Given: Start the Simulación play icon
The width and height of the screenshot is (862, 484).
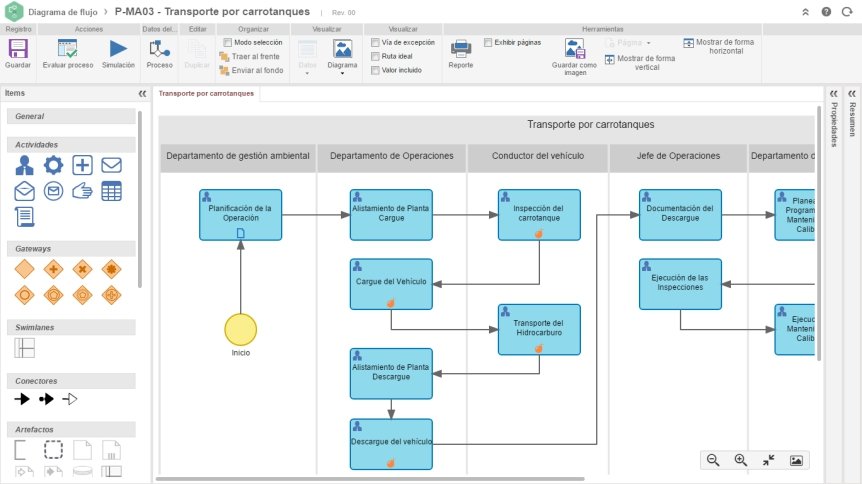Looking at the screenshot, I should [118, 49].
